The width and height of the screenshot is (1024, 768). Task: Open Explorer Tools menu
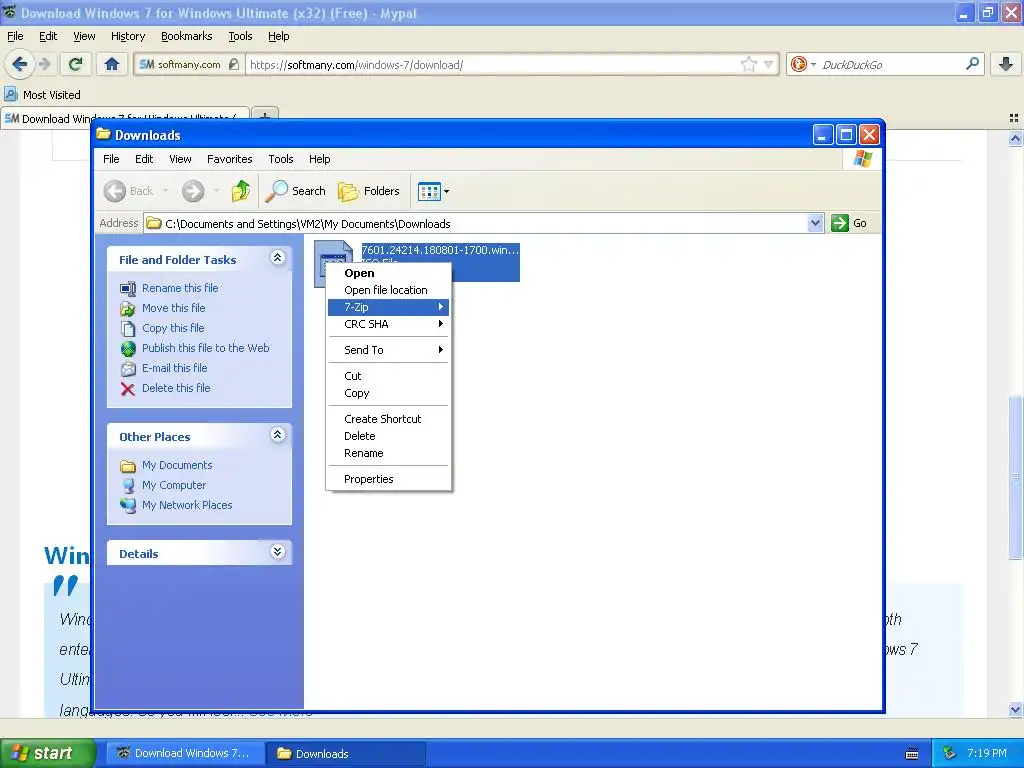click(281, 159)
